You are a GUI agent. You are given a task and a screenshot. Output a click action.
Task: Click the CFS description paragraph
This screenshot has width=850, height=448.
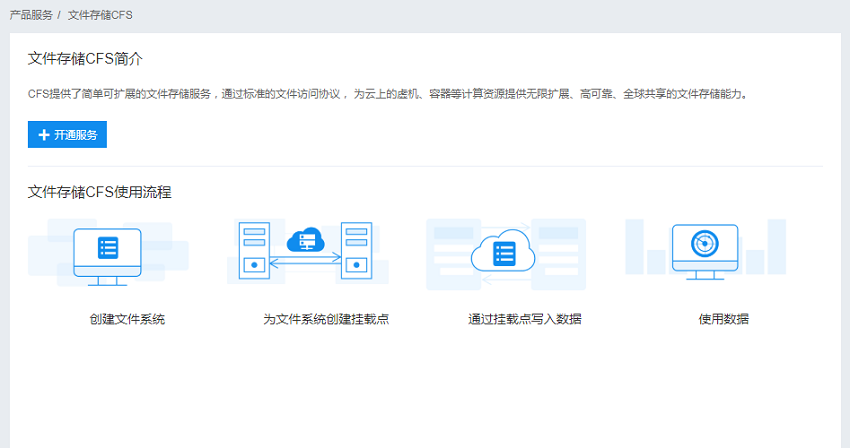[x=388, y=94]
